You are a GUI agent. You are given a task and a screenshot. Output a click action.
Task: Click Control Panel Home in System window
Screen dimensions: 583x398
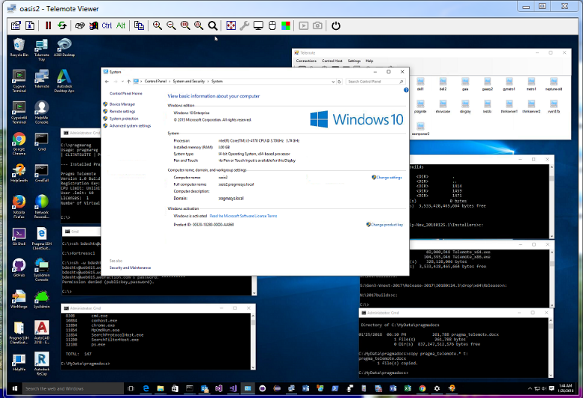126,93
